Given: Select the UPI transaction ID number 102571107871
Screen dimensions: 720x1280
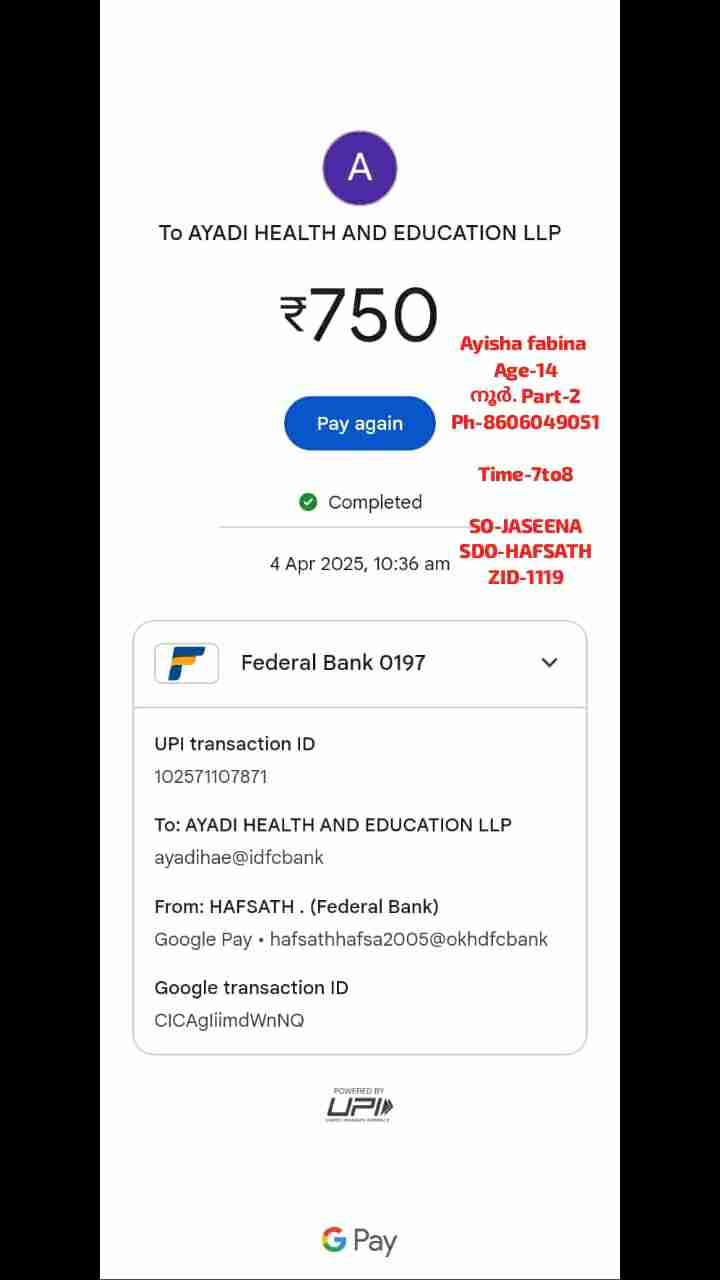Looking at the screenshot, I should [x=211, y=776].
